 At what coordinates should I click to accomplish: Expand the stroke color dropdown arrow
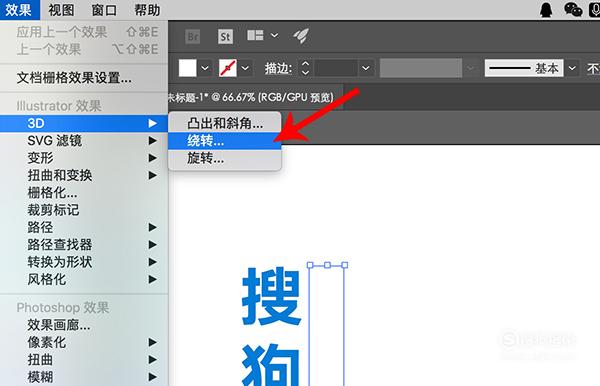[246, 68]
